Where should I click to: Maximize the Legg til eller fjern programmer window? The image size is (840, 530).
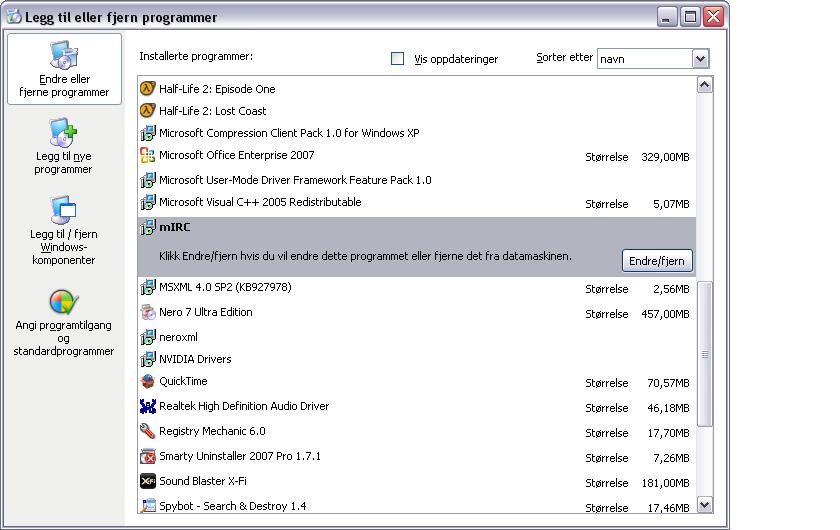pyautogui.click(x=691, y=17)
